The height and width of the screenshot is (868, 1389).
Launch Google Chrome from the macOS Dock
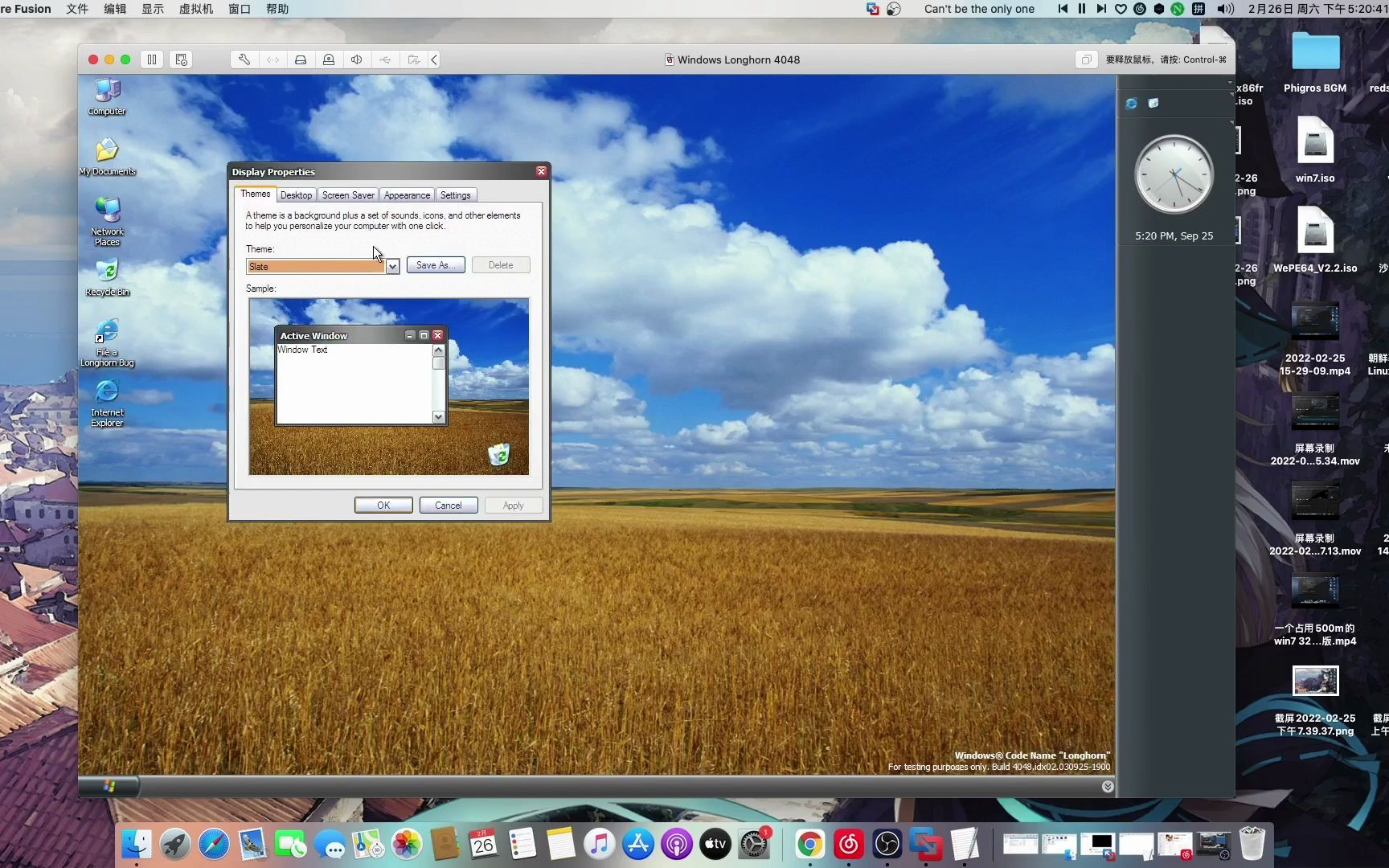[x=809, y=845]
